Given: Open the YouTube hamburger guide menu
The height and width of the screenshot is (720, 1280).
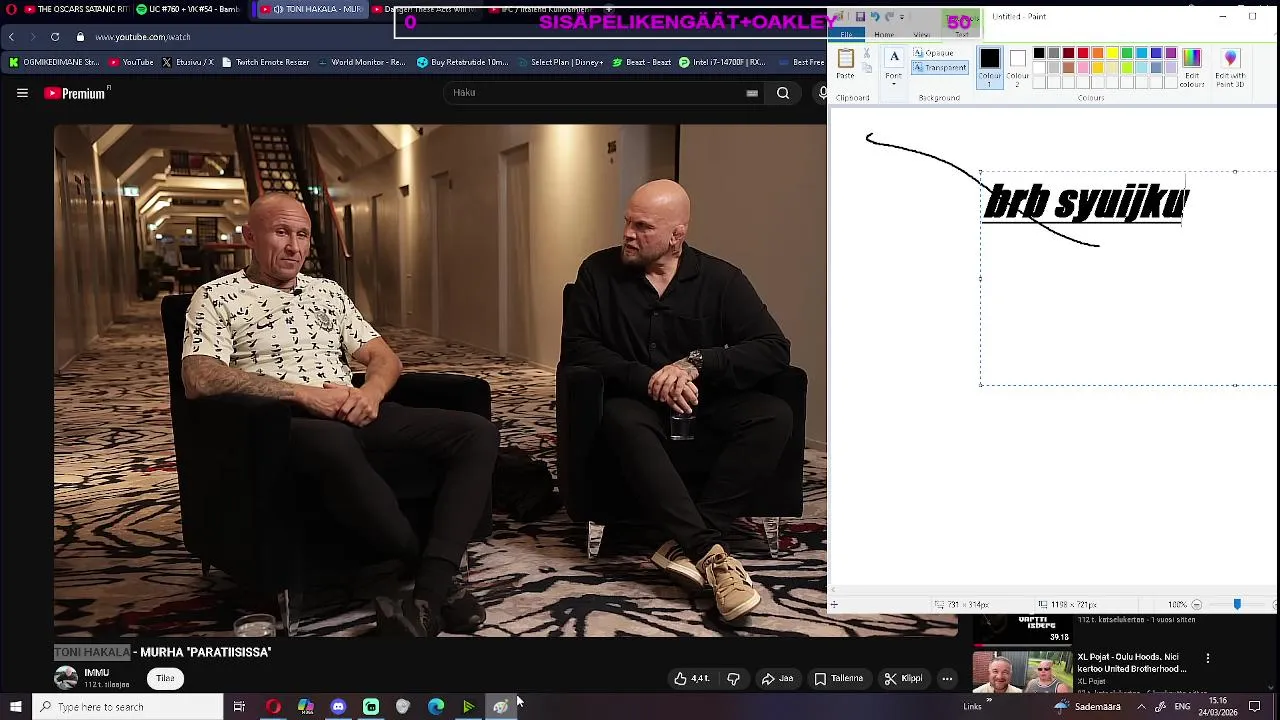Looking at the screenshot, I should pyautogui.click(x=22, y=93).
